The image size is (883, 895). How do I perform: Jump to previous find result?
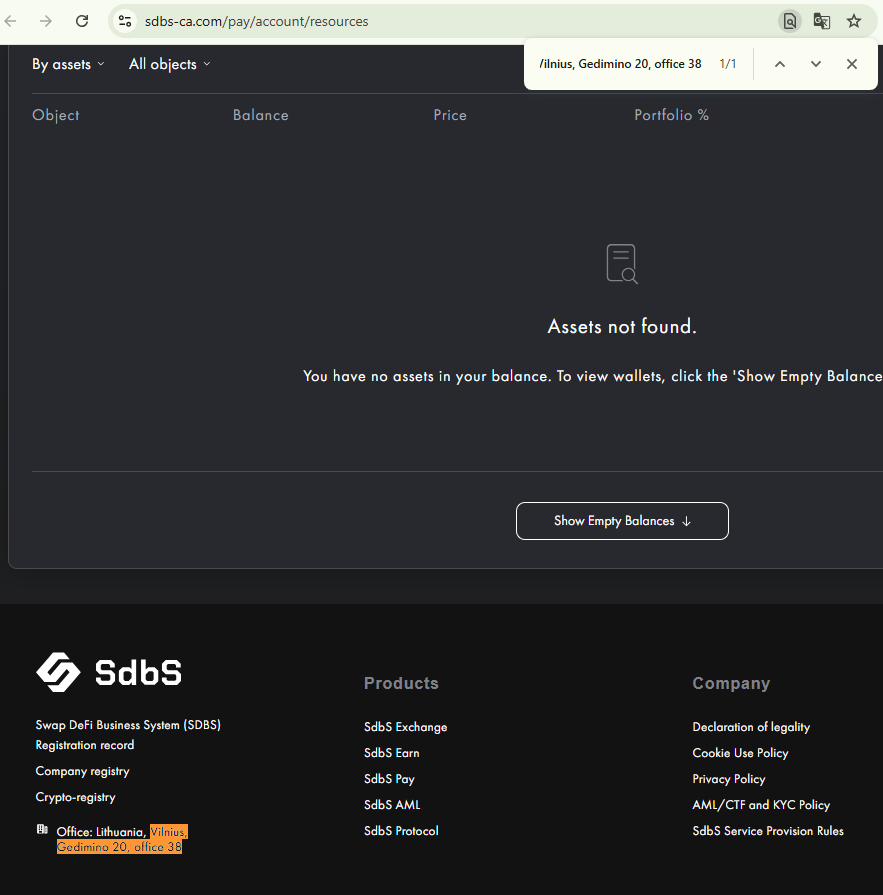(x=780, y=64)
